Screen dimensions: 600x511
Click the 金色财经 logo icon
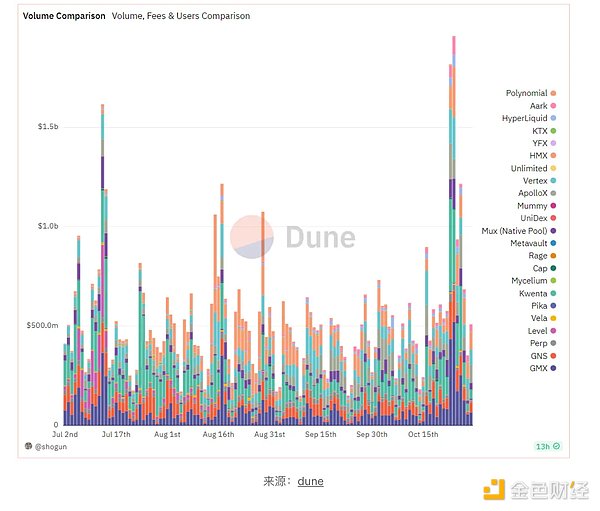click(x=495, y=489)
